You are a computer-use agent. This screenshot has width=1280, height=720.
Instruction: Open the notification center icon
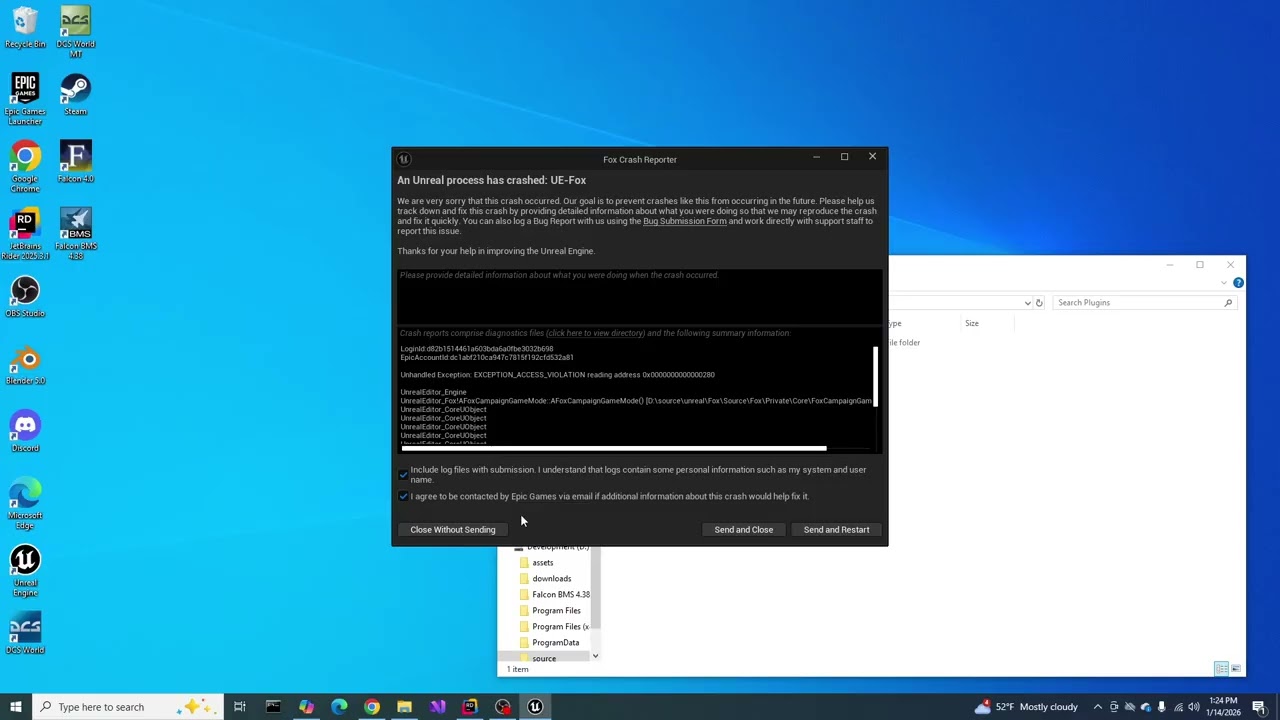pos(1259,707)
